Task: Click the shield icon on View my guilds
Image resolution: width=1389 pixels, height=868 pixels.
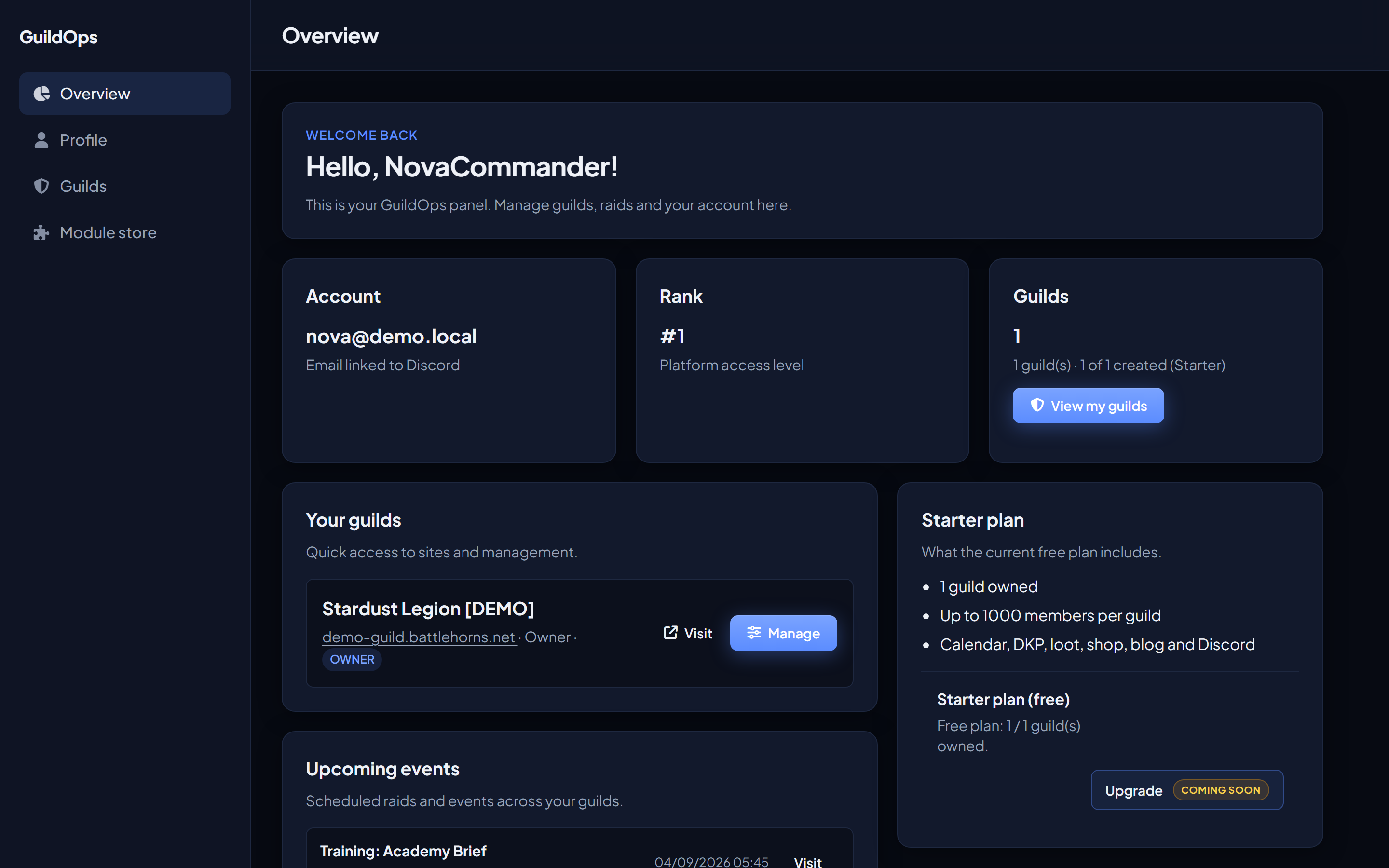Action: [x=1037, y=405]
